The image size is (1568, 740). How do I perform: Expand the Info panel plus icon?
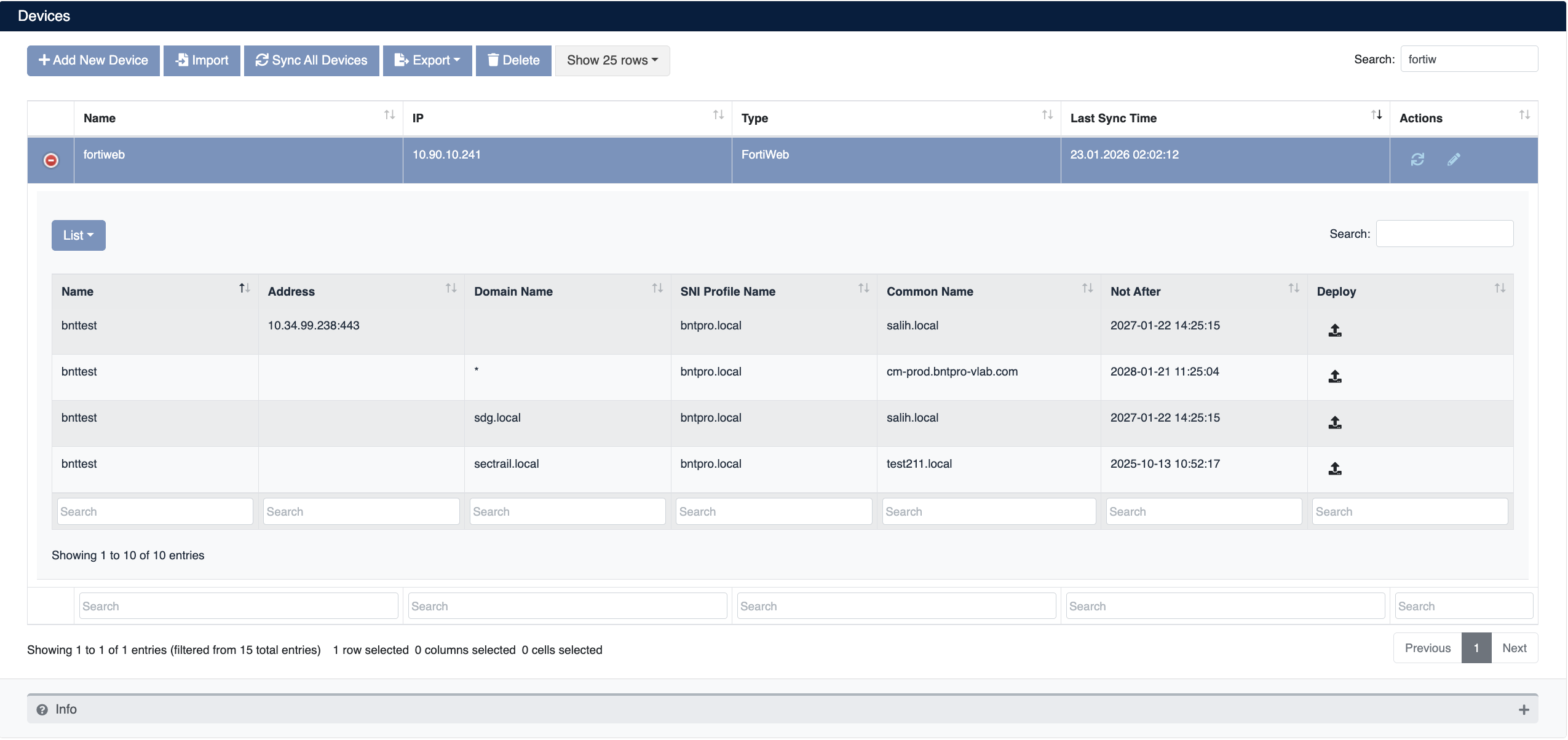(x=1524, y=710)
